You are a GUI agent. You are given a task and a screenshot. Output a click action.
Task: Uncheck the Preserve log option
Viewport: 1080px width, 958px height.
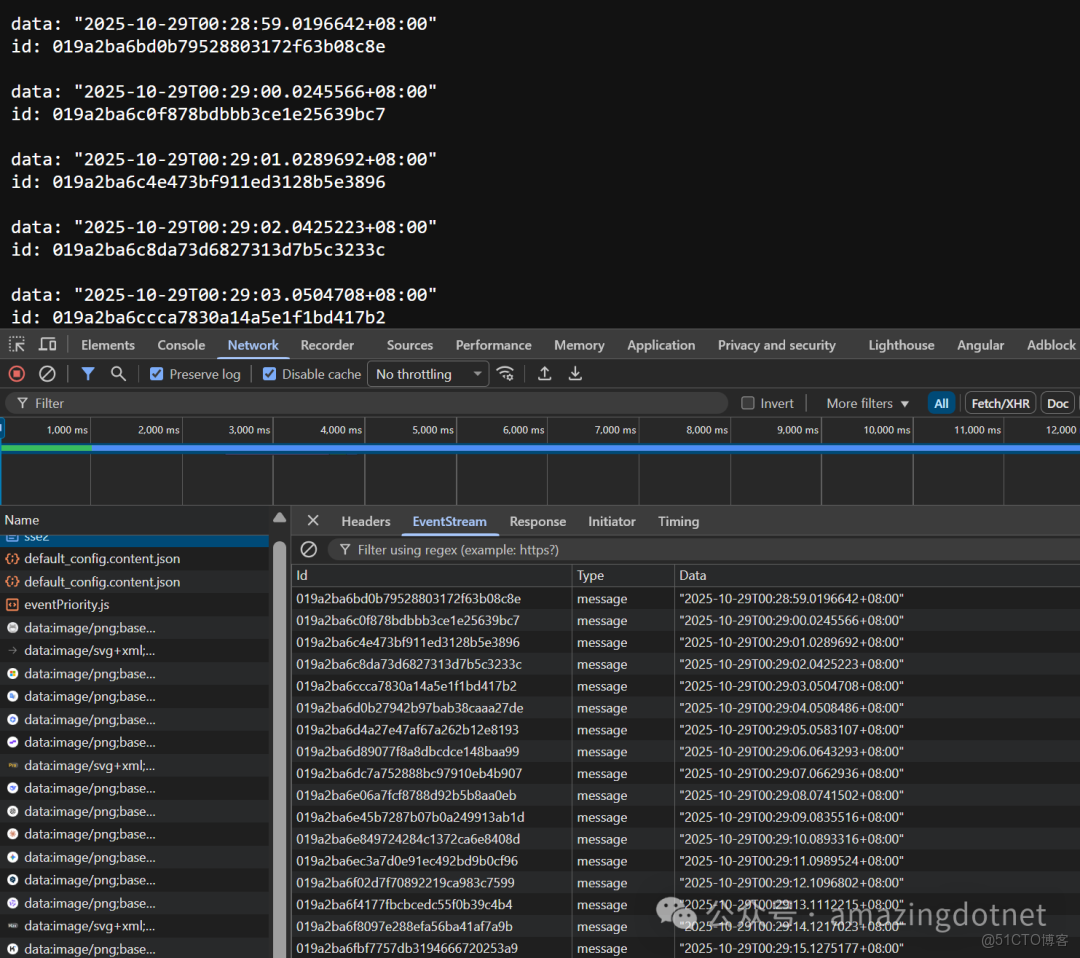tap(156, 373)
